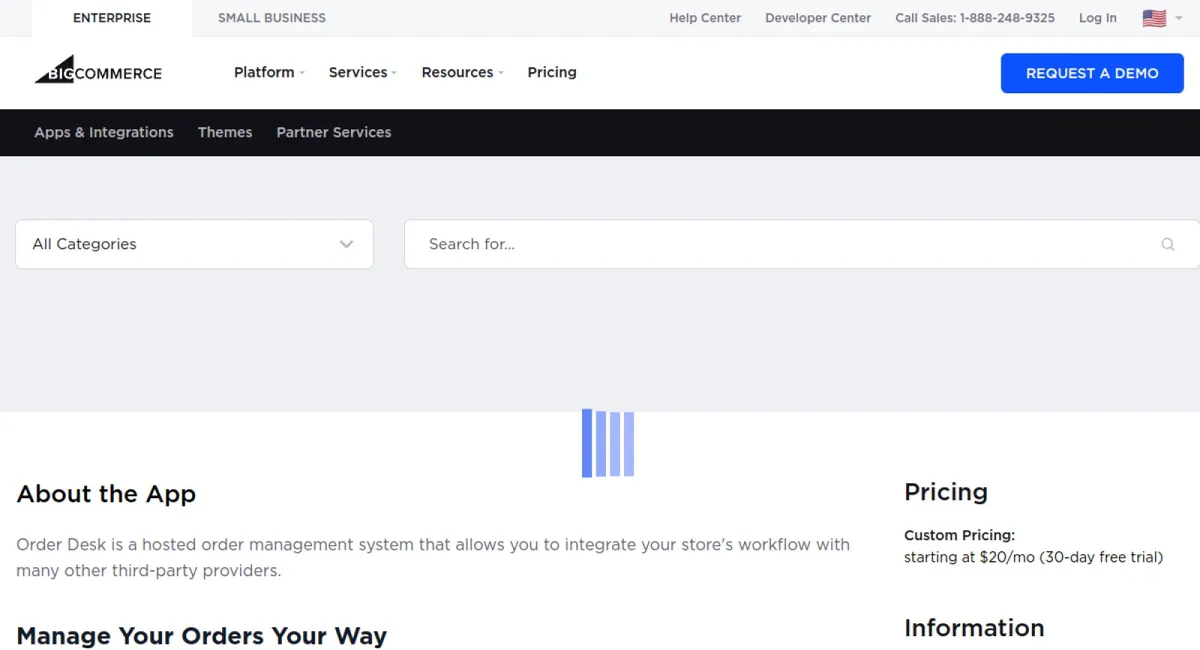The height and width of the screenshot is (650, 1200).
Task: Click the starting at $20/mo text
Action: tap(1033, 557)
